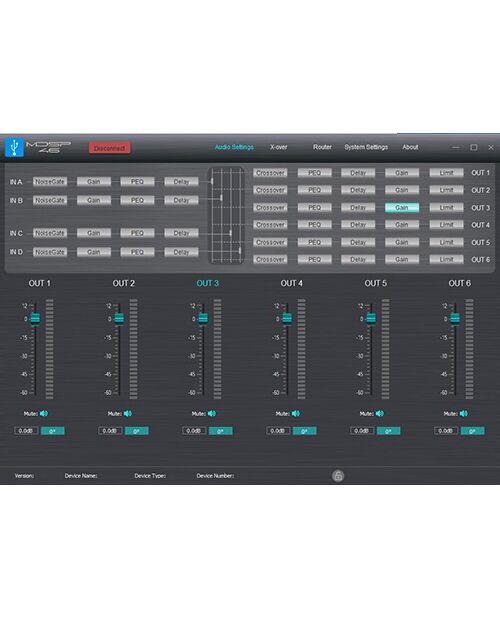The width and height of the screenshot is (500, 618).
Task: Select the highlighted OUT 3 Gain block
Action: point(401,207)
